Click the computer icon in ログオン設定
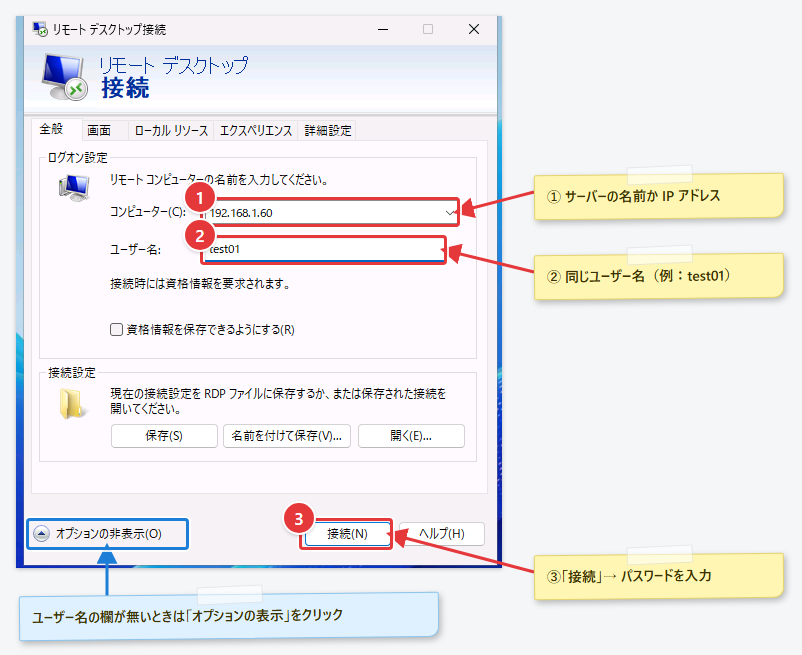Screen dimensions: 802x655 [x=74, y=187]
